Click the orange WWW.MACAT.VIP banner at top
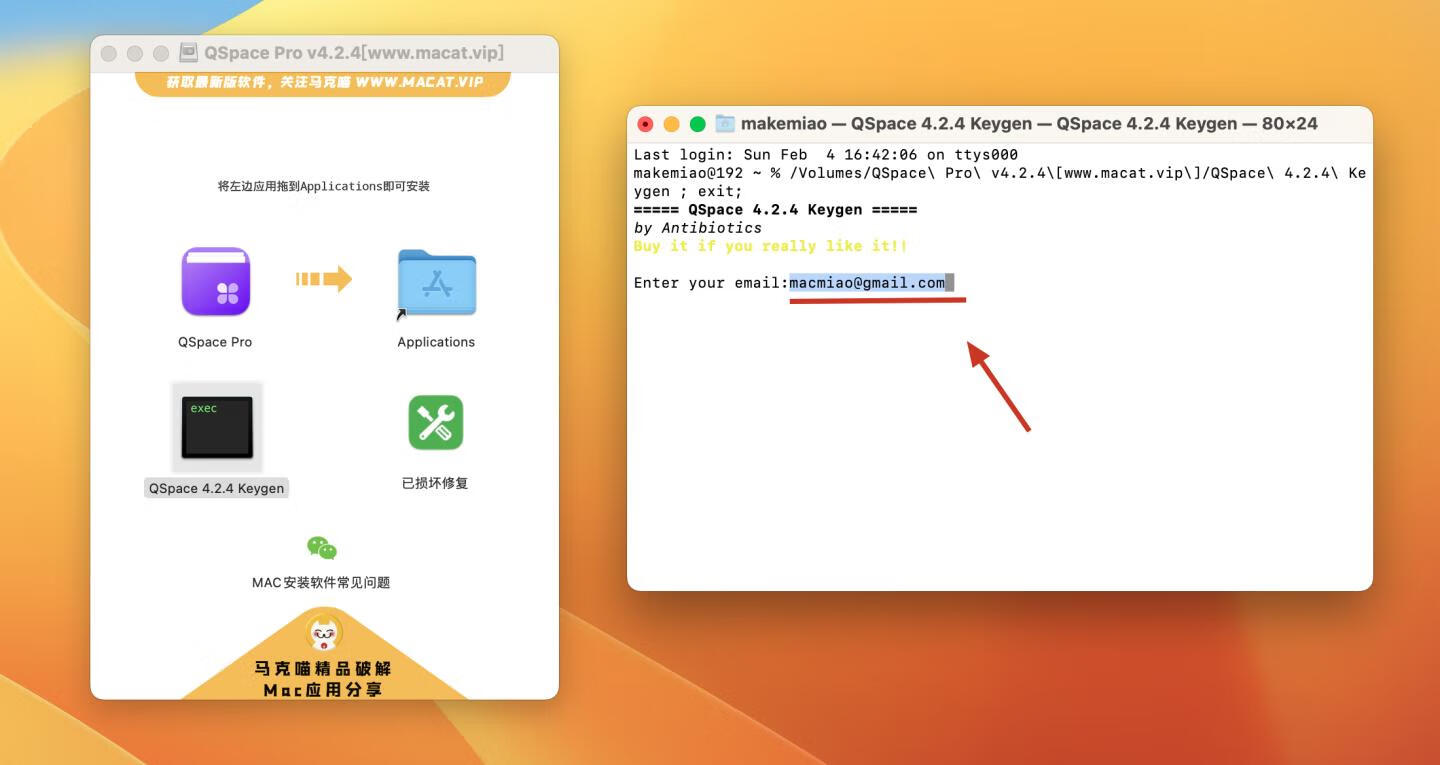Screen dimensions: 1440x765 point(323,83)
